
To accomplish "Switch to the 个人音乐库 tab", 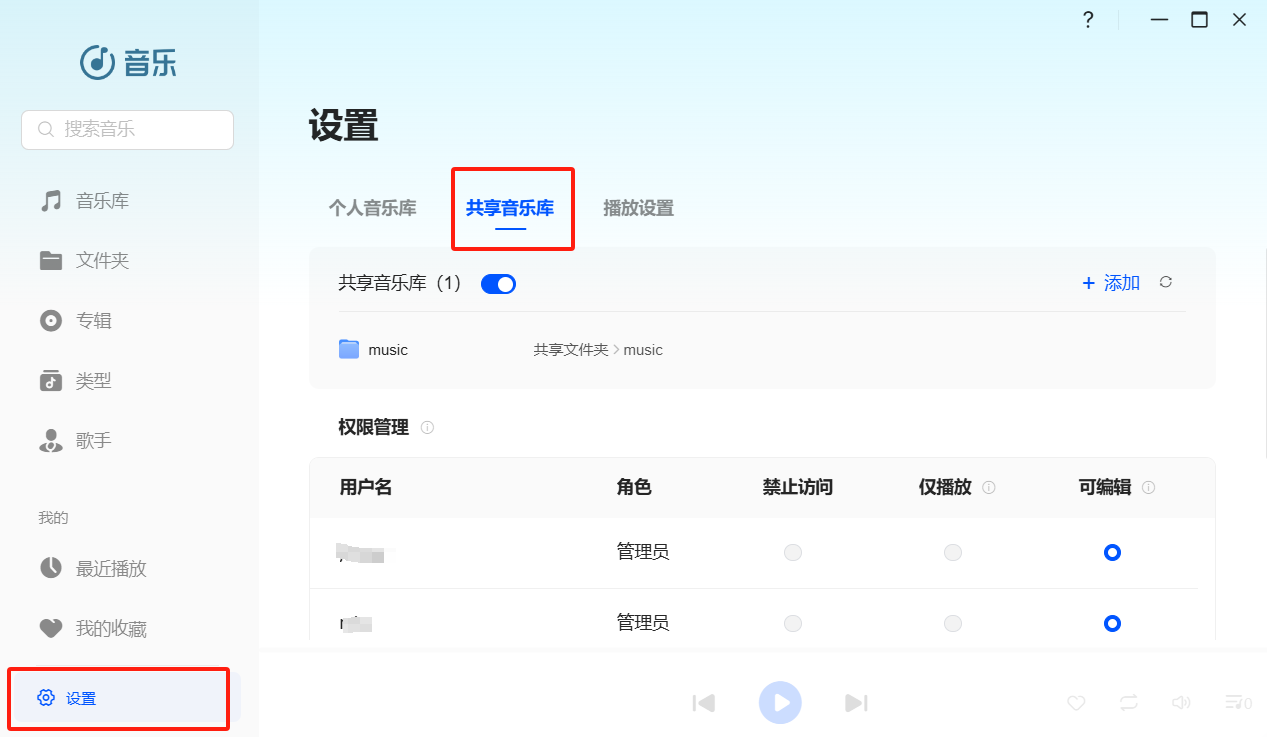I will pos(372,209).
